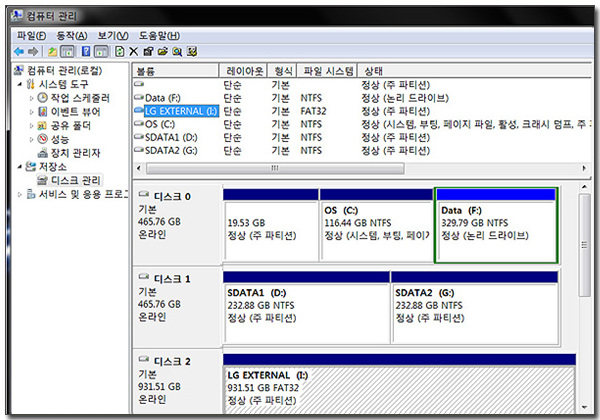Open the 파일(F) menu

click(31, 36)
